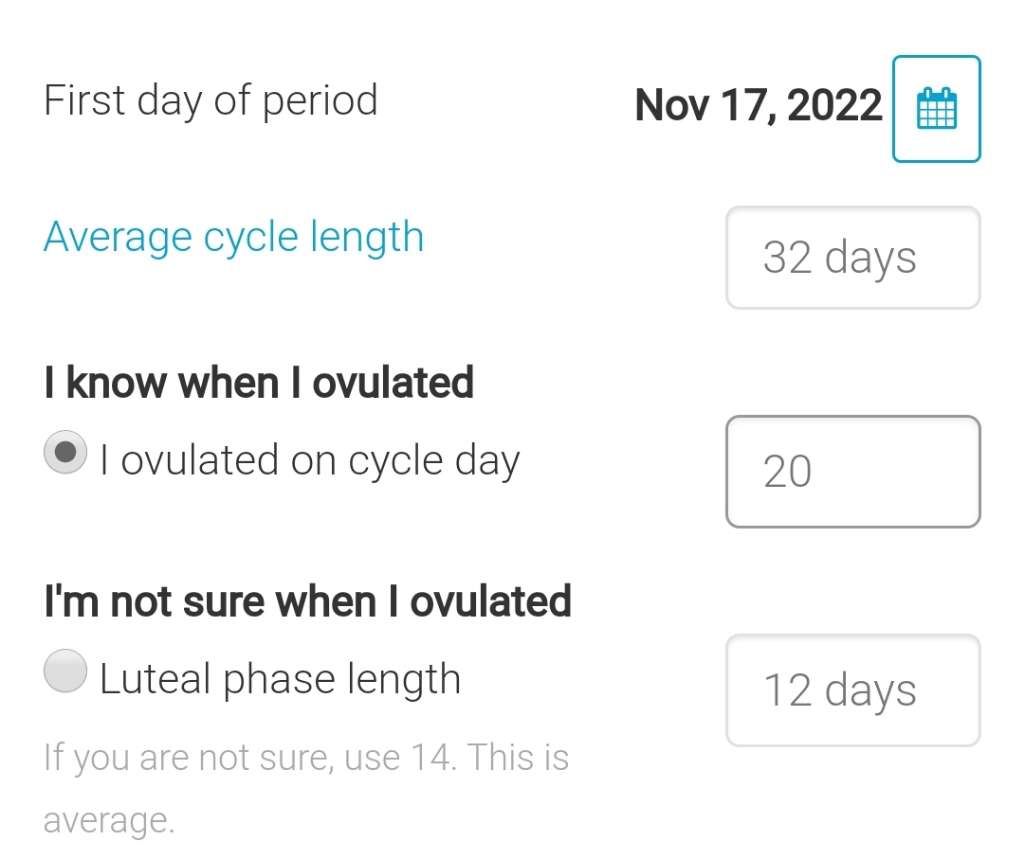Image resolution: width=1024 pixels, height=859 pixels.
Task: Click the 'First day of period' label
Action: 210,101
